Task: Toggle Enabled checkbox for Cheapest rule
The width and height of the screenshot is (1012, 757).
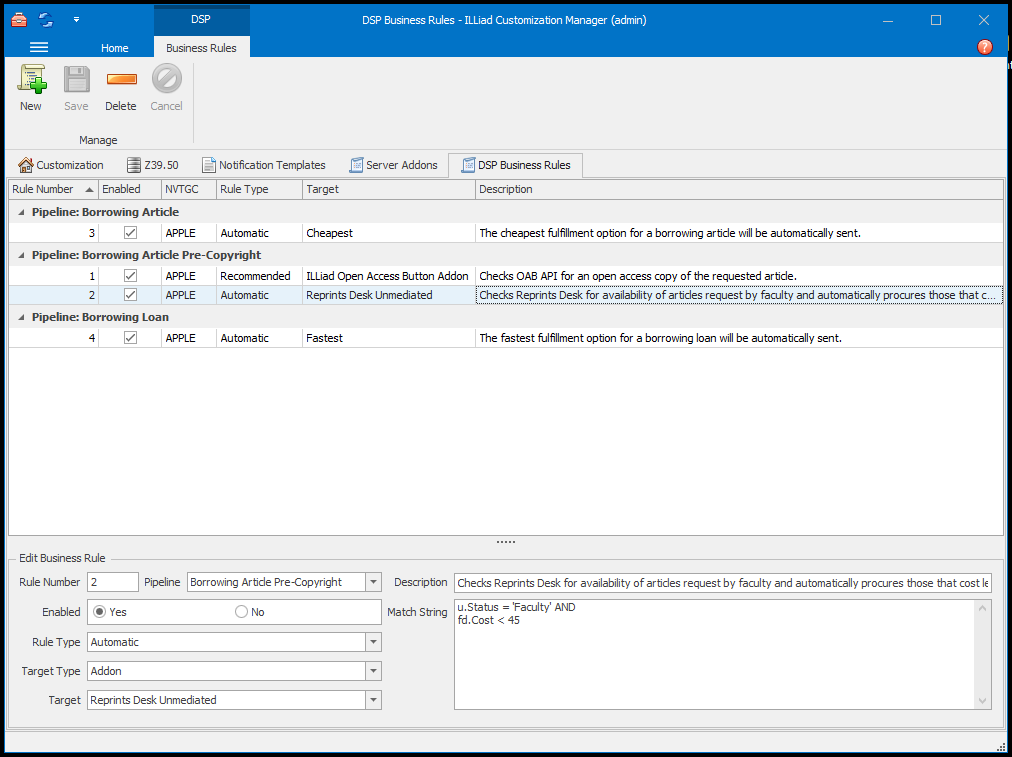Action: [130, 233]
